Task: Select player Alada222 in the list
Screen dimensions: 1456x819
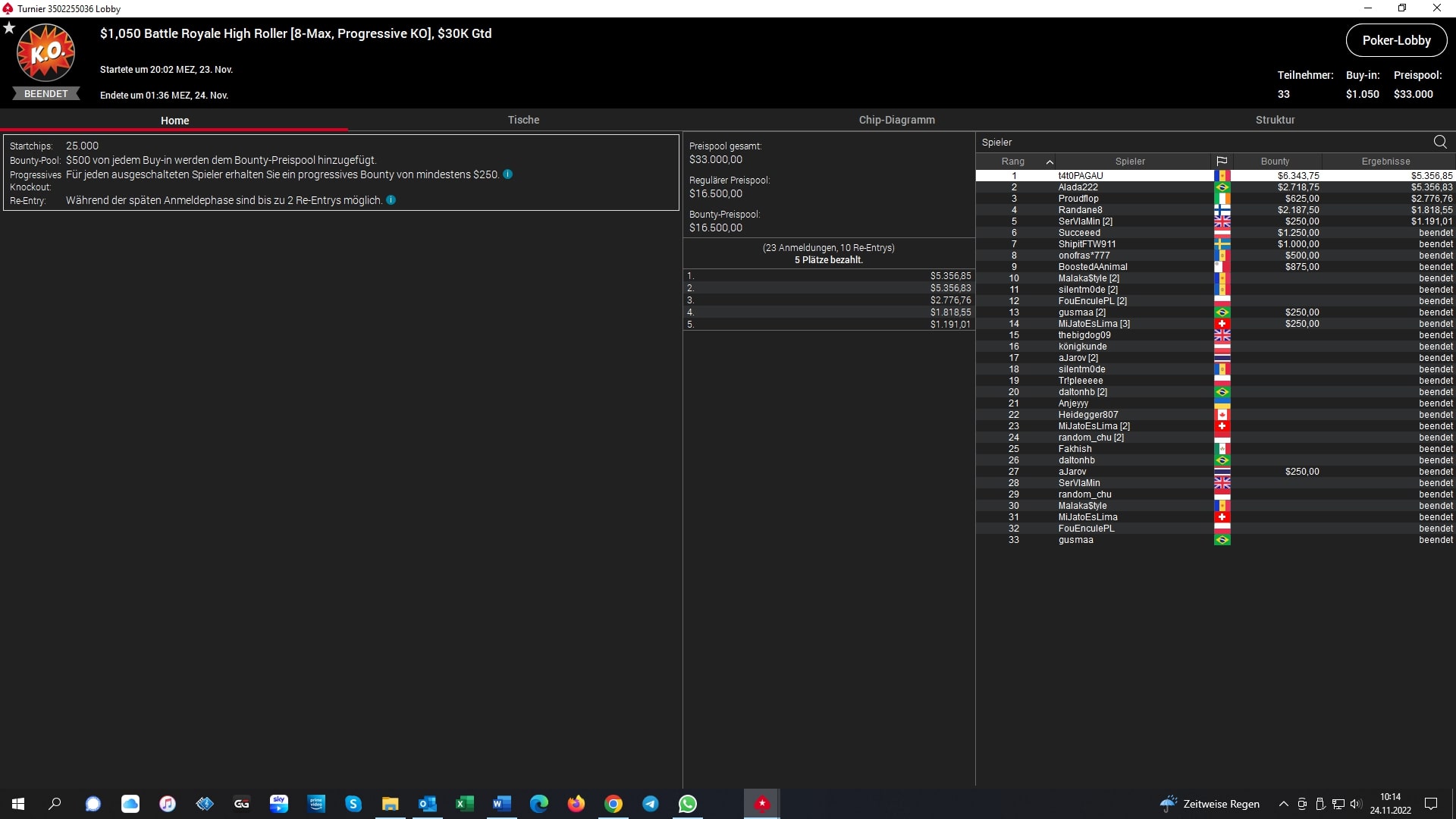Action: (x=1078, y=187)
